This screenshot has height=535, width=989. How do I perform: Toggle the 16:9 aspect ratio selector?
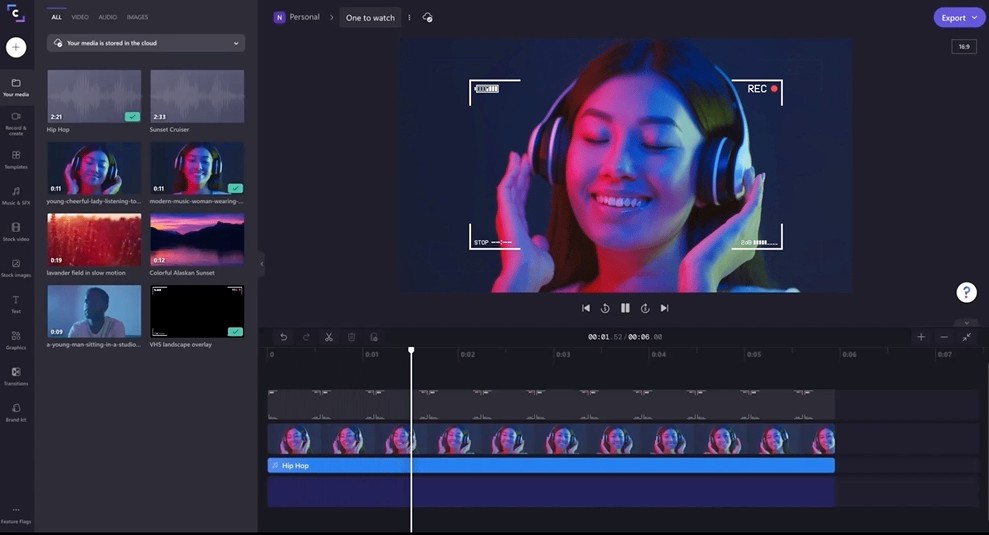pos(964,47)
